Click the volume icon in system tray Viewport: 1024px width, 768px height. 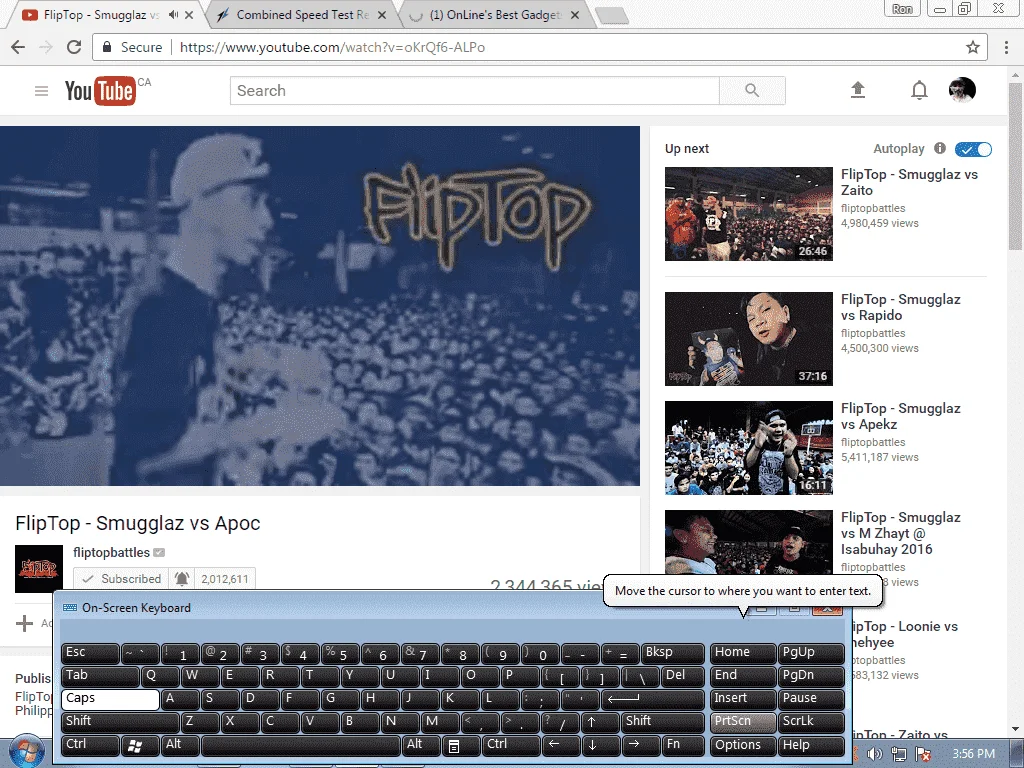(x=874, y=754)
